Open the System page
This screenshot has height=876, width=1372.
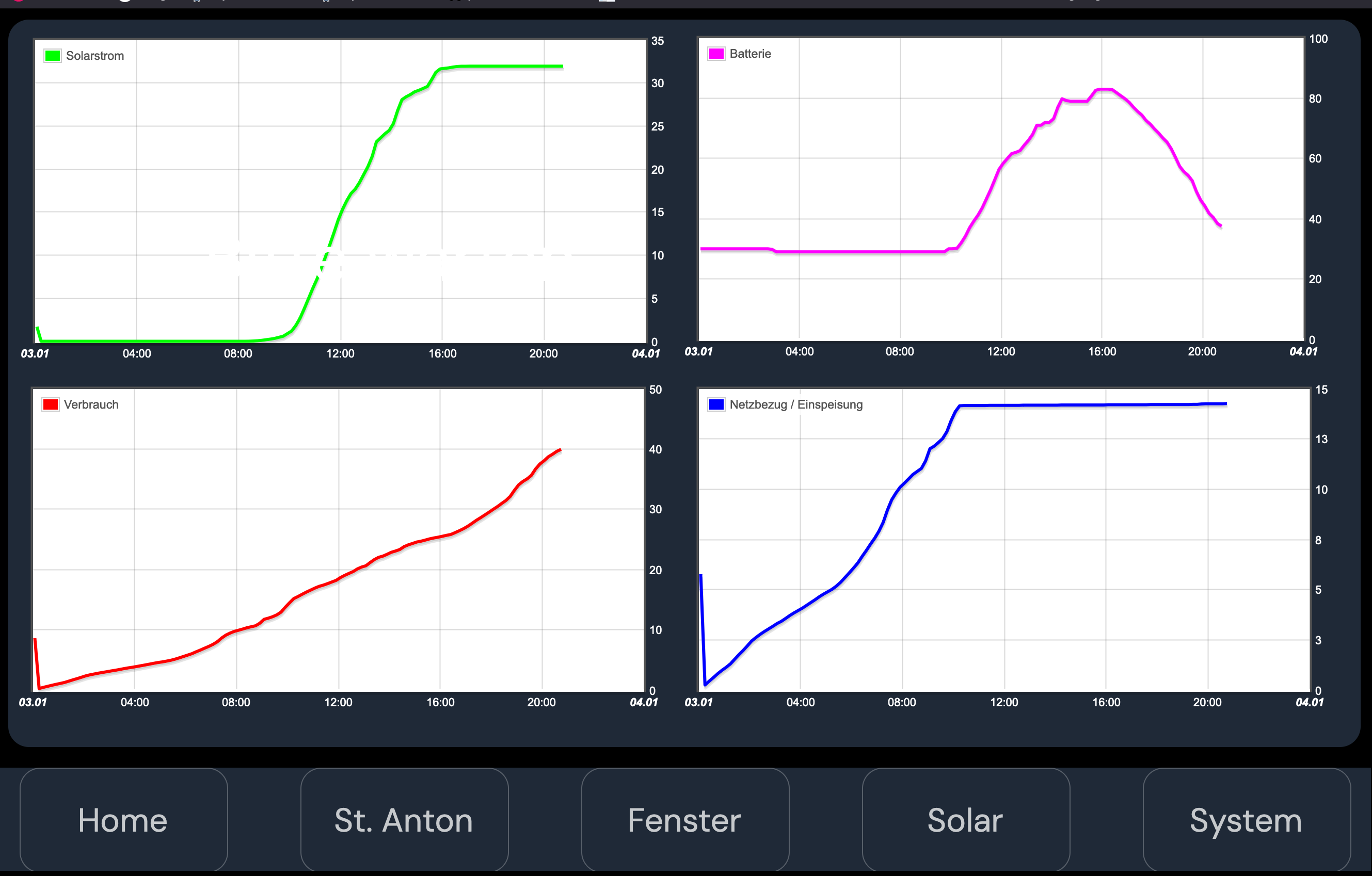tap(1246, 819)
